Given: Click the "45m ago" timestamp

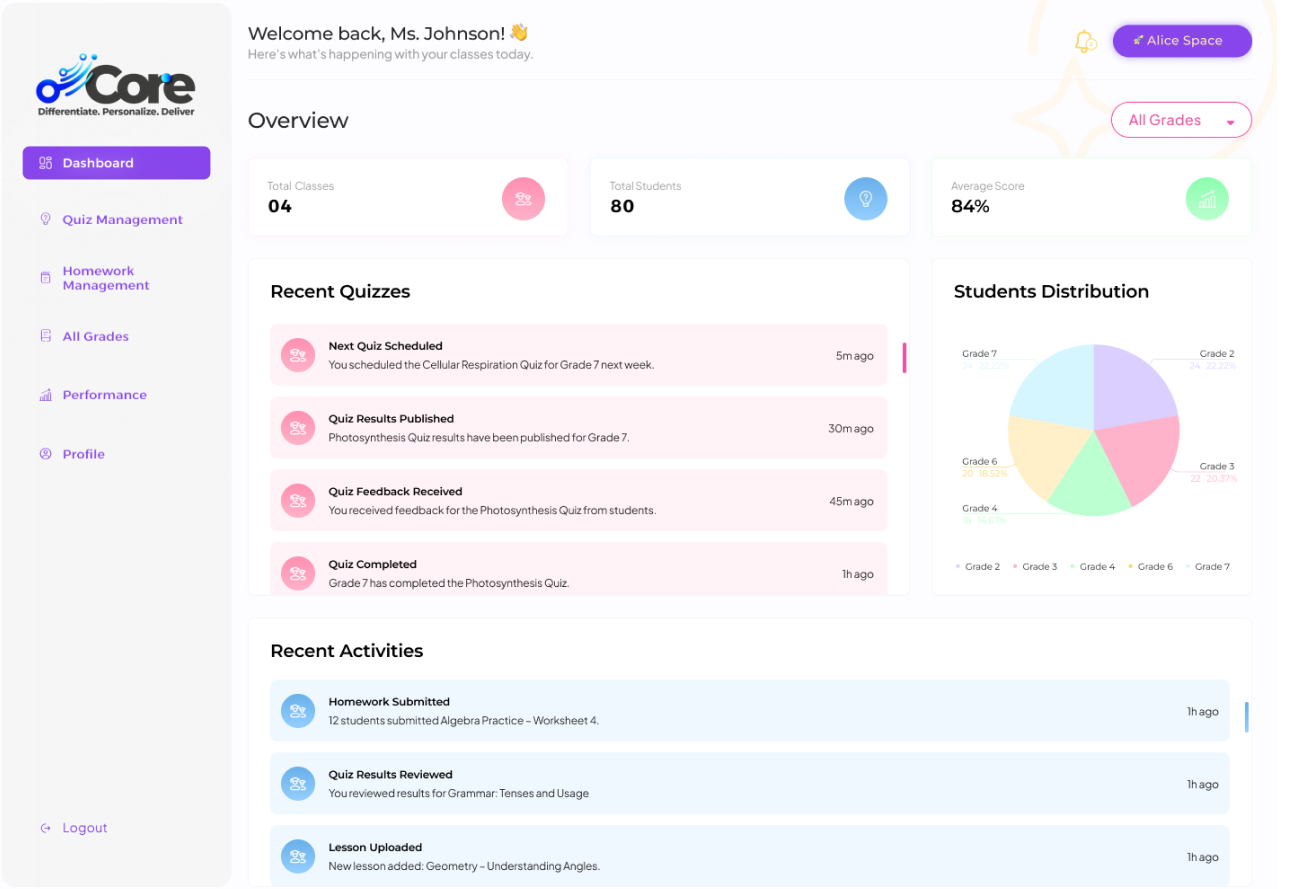Looking at the screenshot, I should (x=851, y=502).
